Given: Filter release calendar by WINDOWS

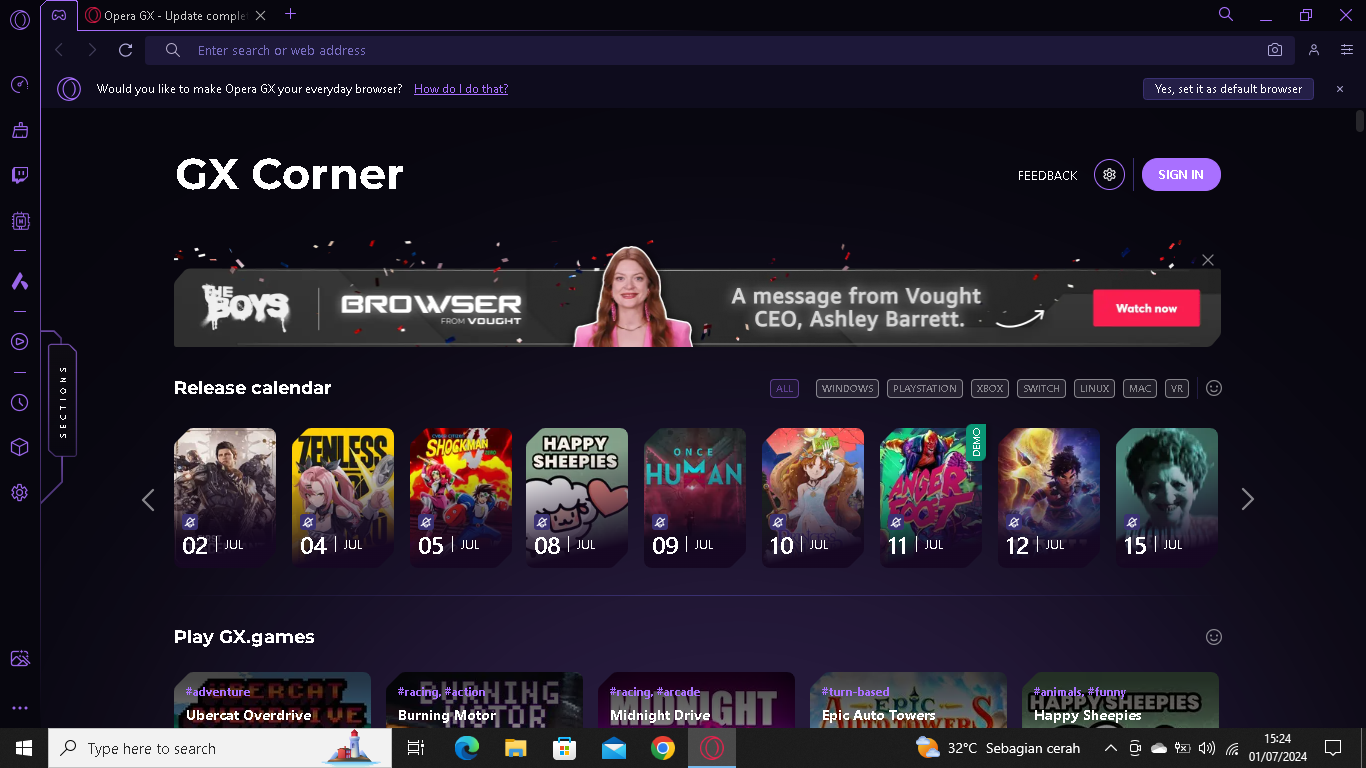Looking at the screenshot, I should pos(848,388).
